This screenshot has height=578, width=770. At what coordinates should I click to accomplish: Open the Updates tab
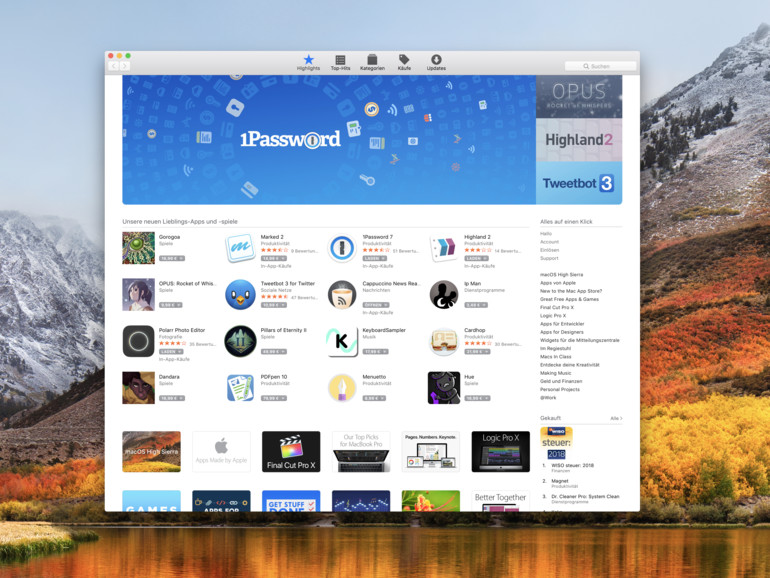pyautogui.click(x=436, y=63)
